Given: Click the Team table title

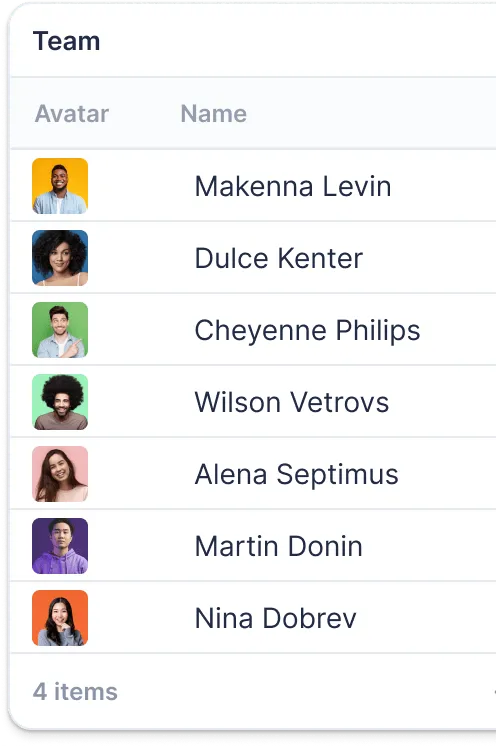Looking at the screenshot, I should [67, 41].
